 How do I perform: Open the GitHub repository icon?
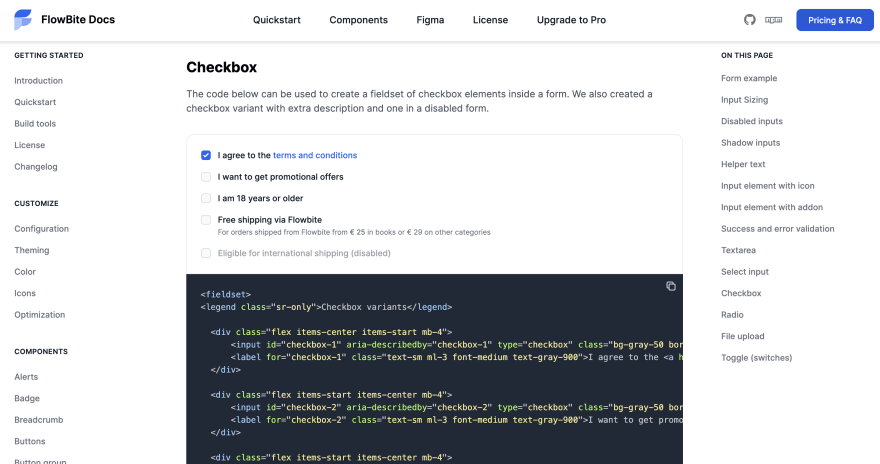click(750, 20)
